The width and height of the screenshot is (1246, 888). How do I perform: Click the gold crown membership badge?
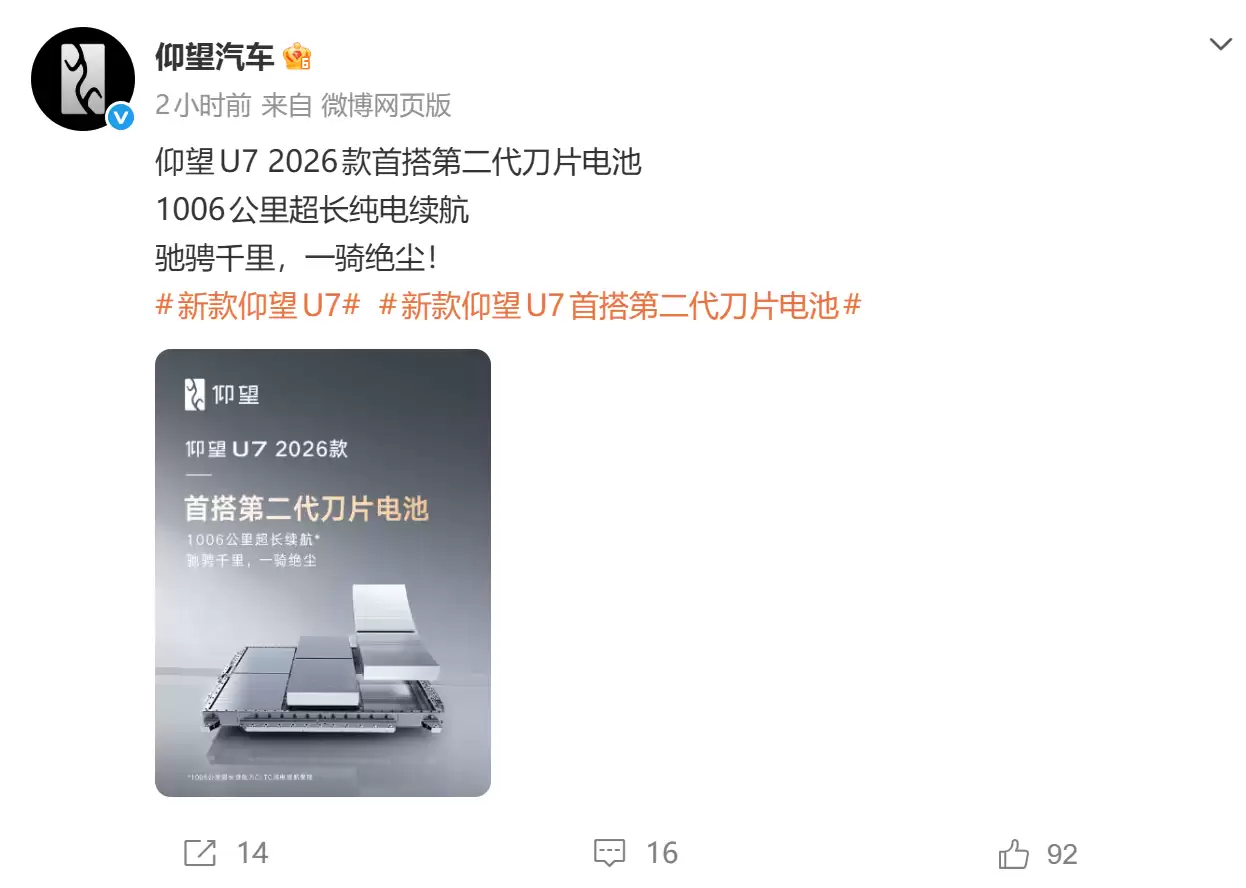tap(297, 57)
